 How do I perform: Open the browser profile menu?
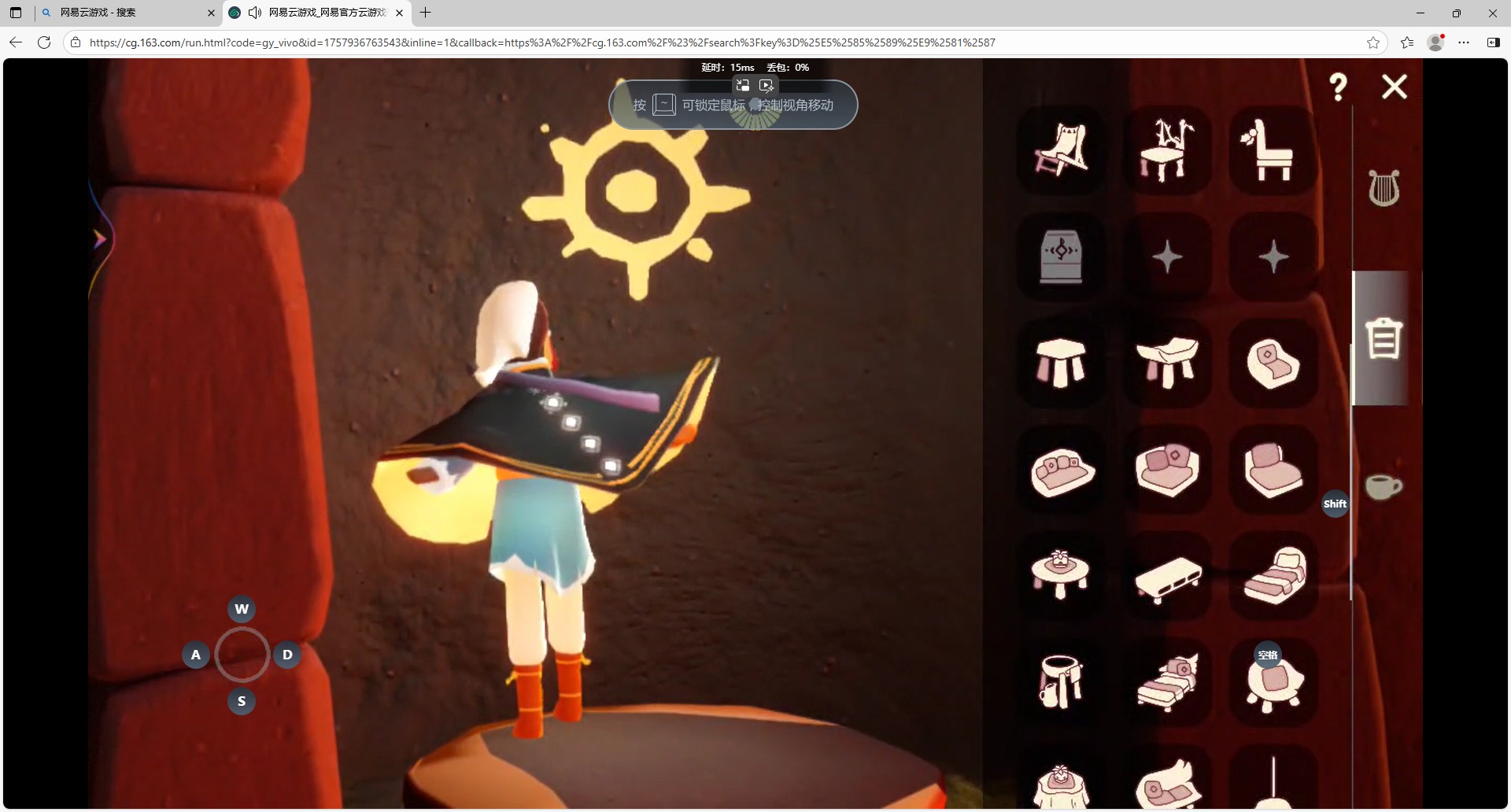1435,42
